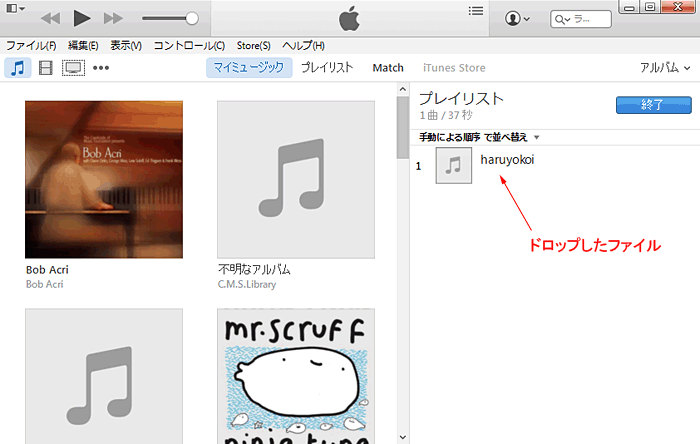Select the プレイリスト tab
The image size is (700, 444).
327,67
